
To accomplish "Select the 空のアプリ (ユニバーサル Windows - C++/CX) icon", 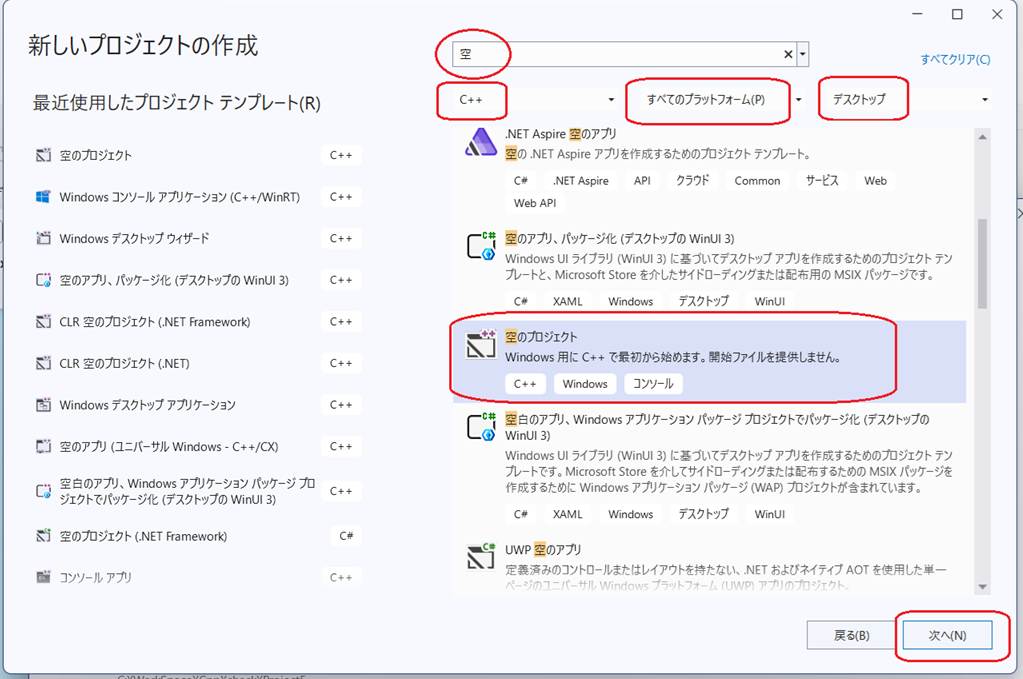I will point(43,447).
